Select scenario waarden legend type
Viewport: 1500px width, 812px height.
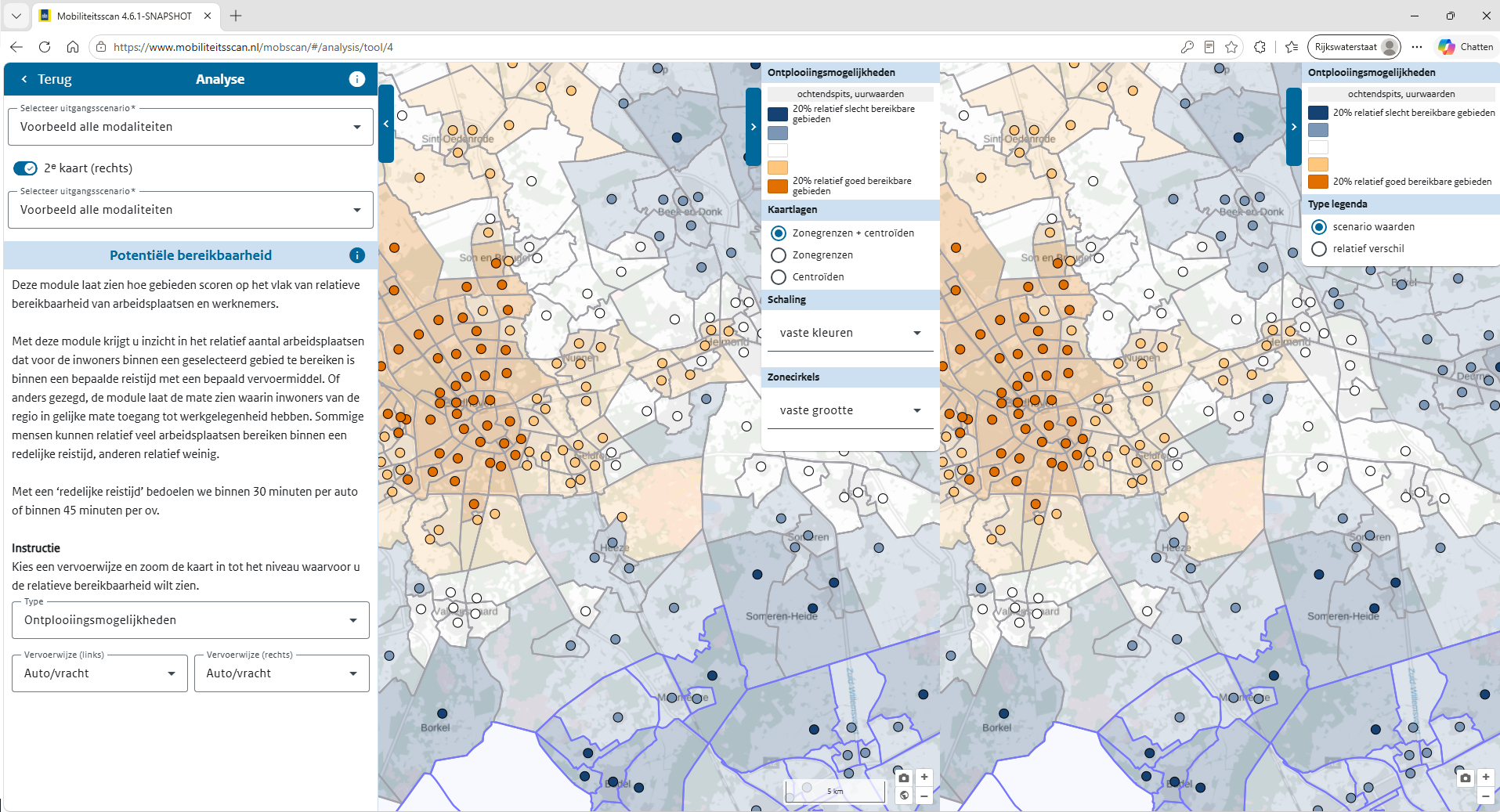pos(1319,227)
